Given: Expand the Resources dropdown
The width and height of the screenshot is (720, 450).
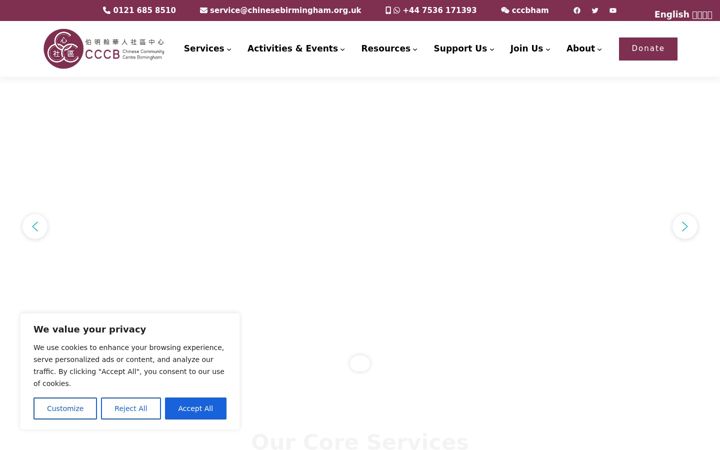Looking at the screenshot, I should (389, 48).
